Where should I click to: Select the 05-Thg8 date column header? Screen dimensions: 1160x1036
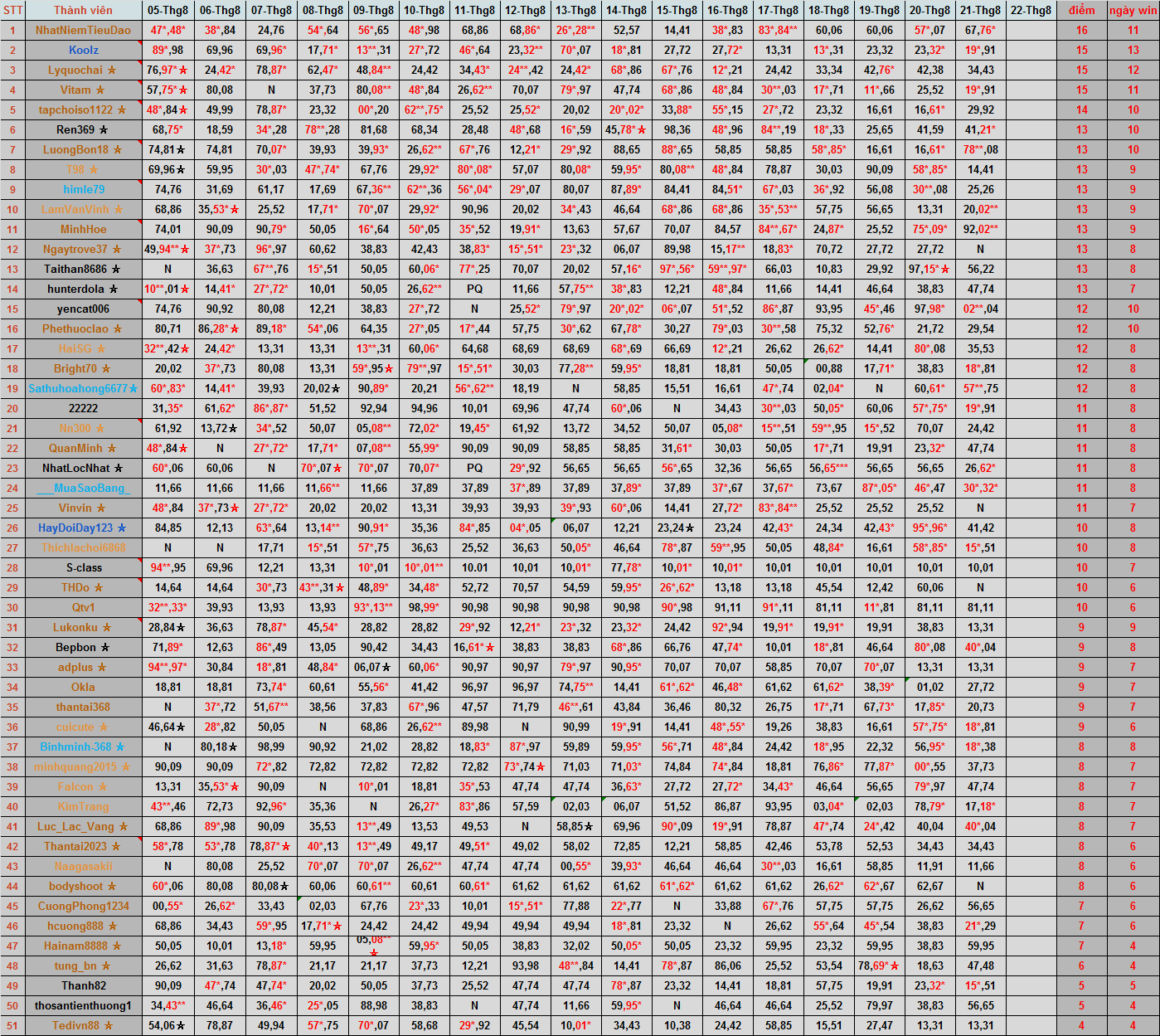[167, 11]
